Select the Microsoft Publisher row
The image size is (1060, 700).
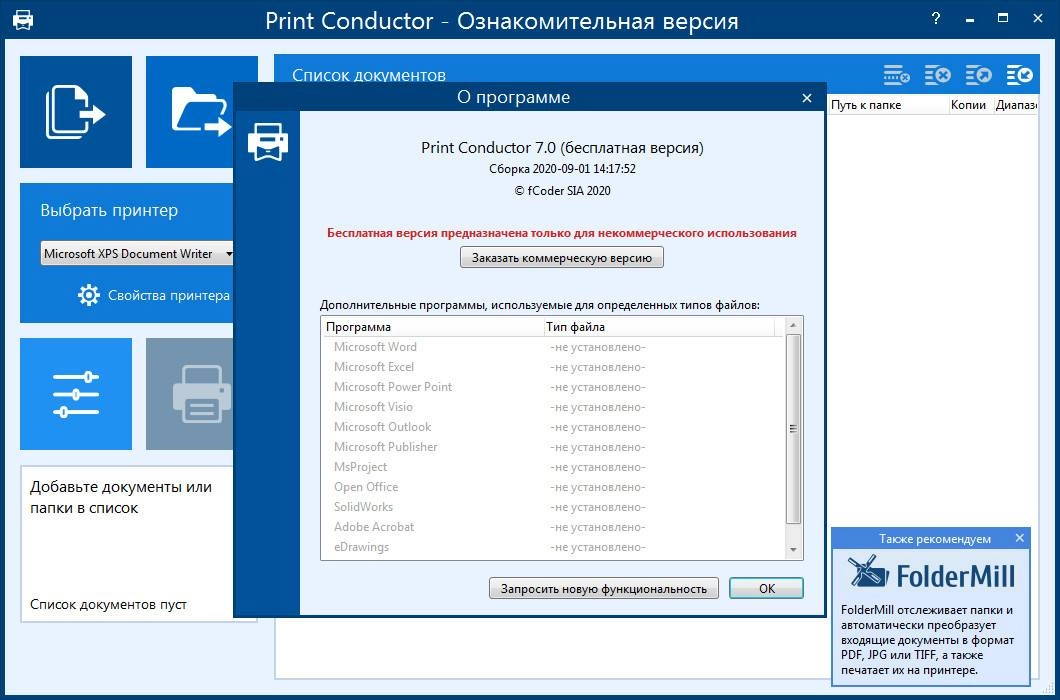tap(553, 447)
